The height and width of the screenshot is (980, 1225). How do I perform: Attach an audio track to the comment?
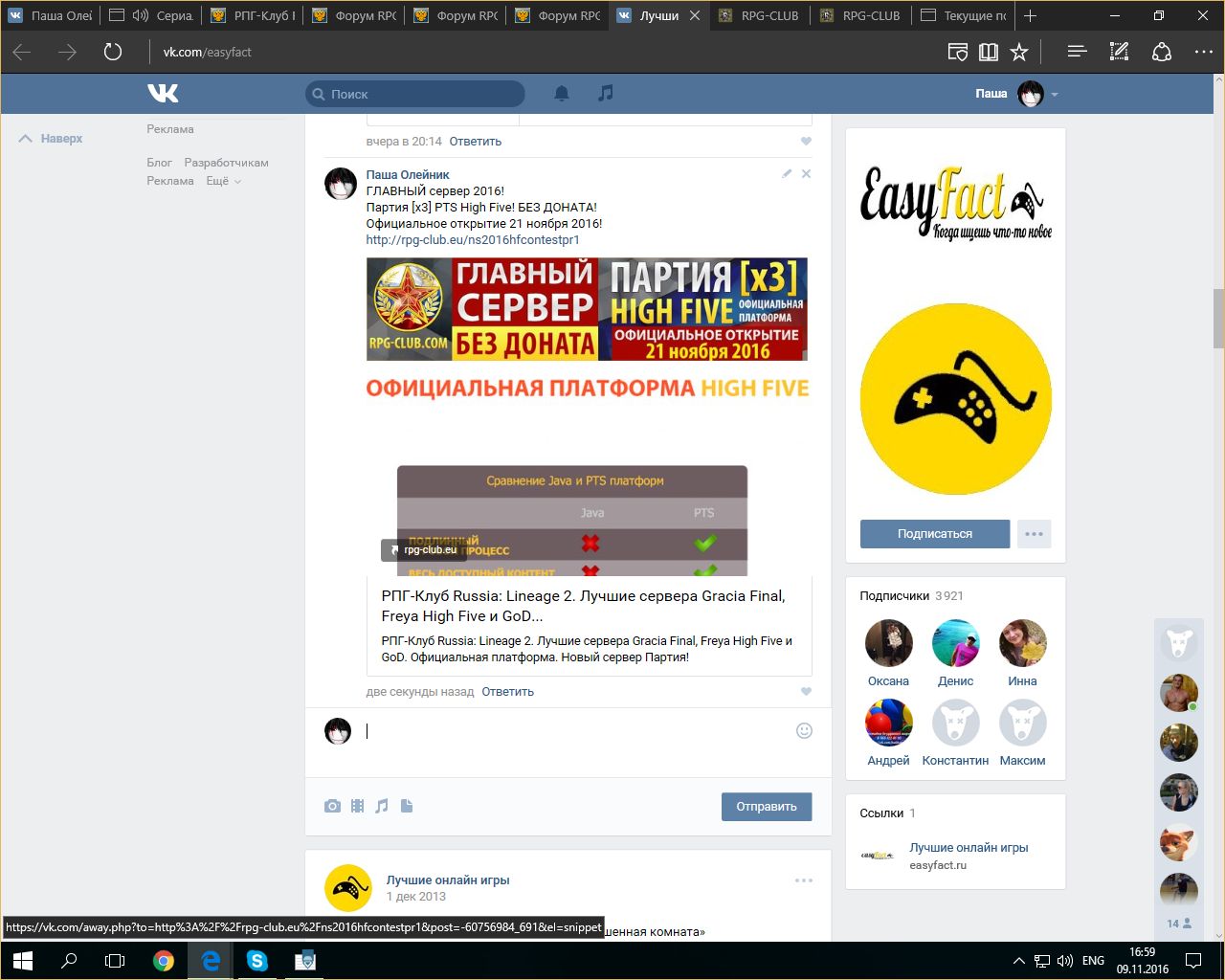[382, 806]
